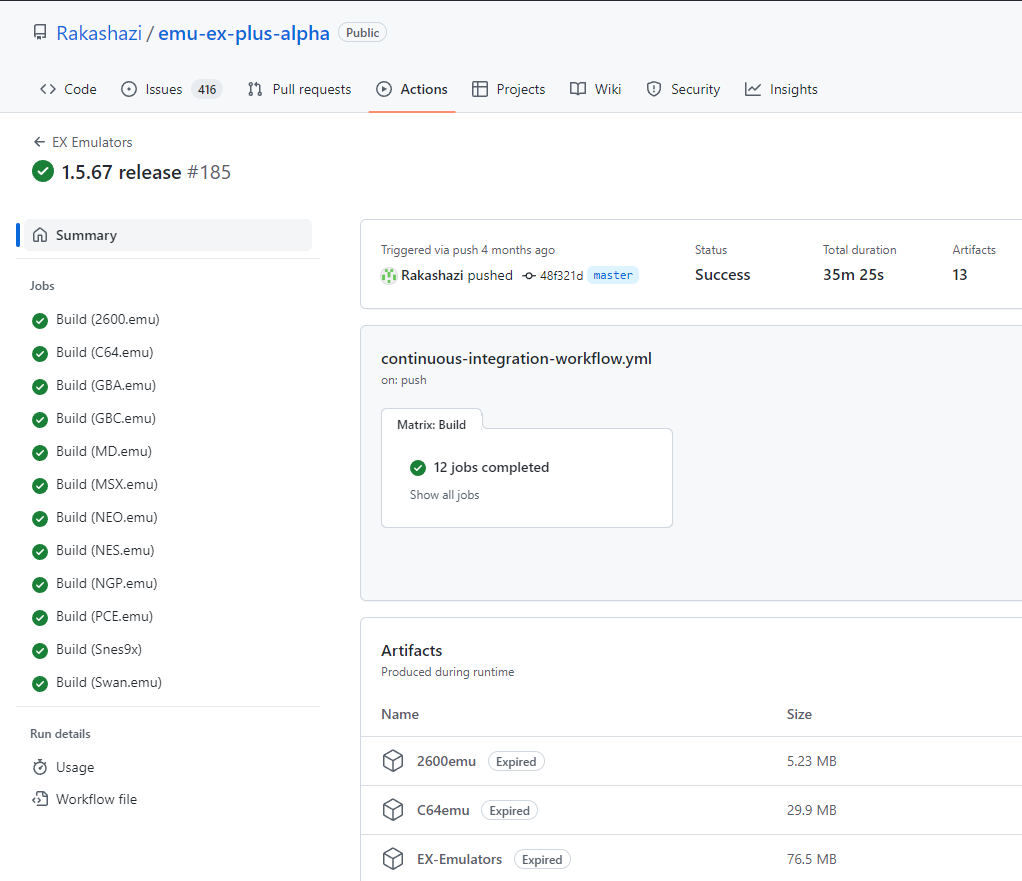The image size is (1022, 881).
Task: Open the emu-ex-plus-alpha repository link
Action: tap(244, 33)
